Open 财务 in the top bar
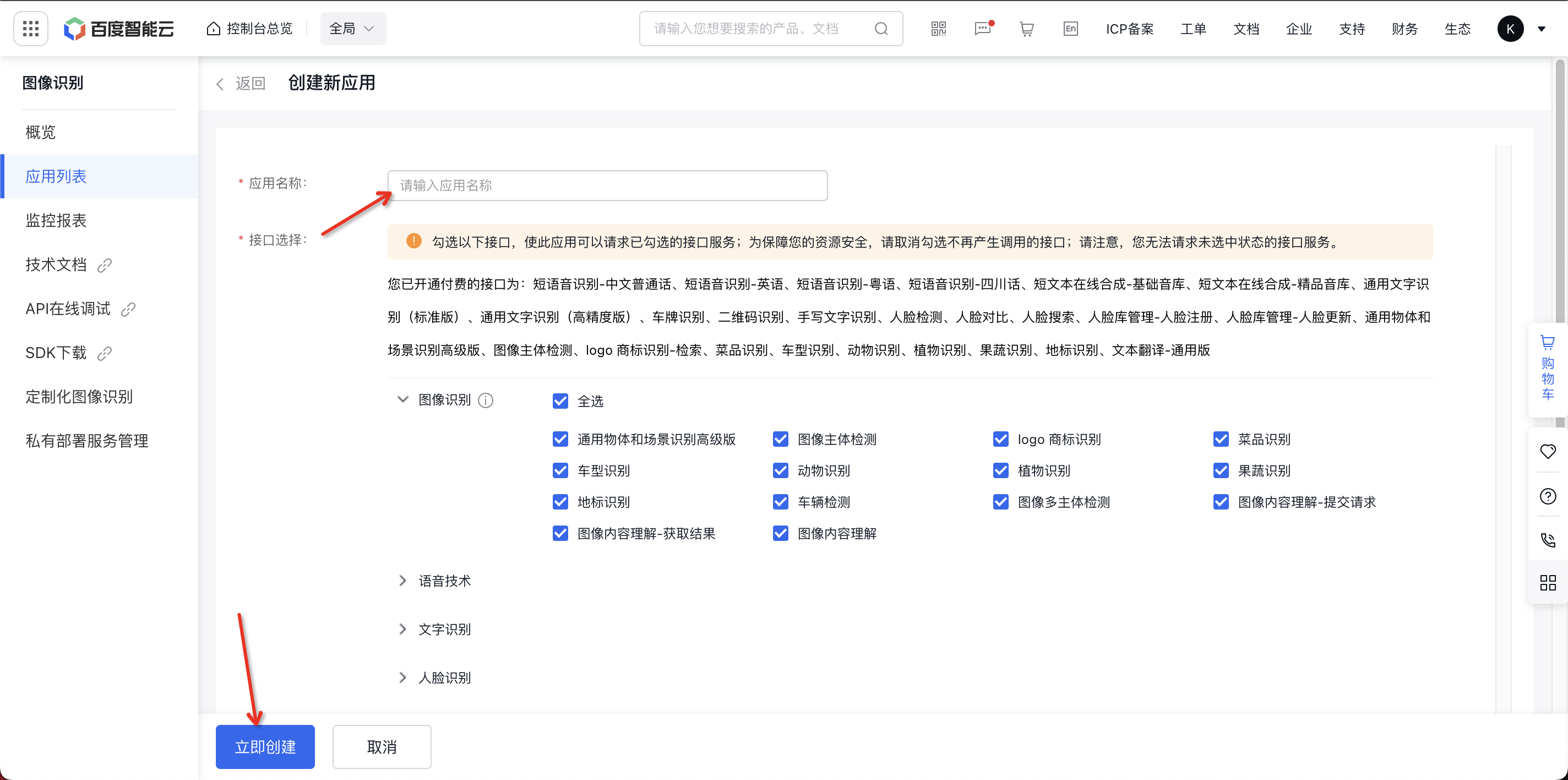The image size is (1568, 780). [1404, 29]
